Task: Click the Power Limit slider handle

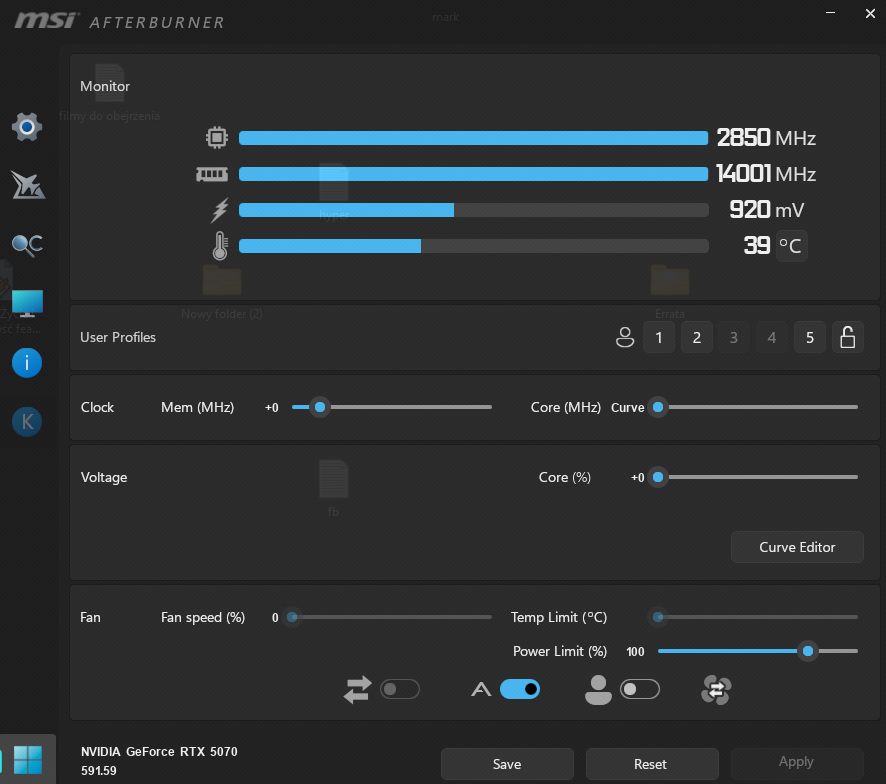Action: pos(807,651)
